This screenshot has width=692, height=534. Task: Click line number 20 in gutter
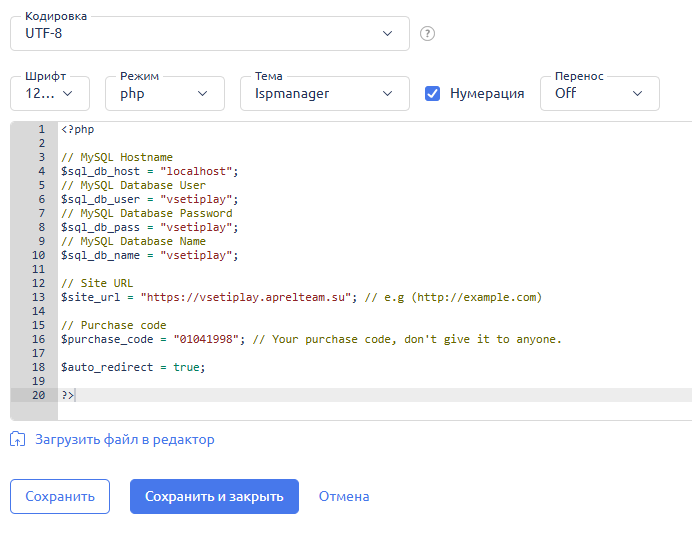tap(38, 395)
